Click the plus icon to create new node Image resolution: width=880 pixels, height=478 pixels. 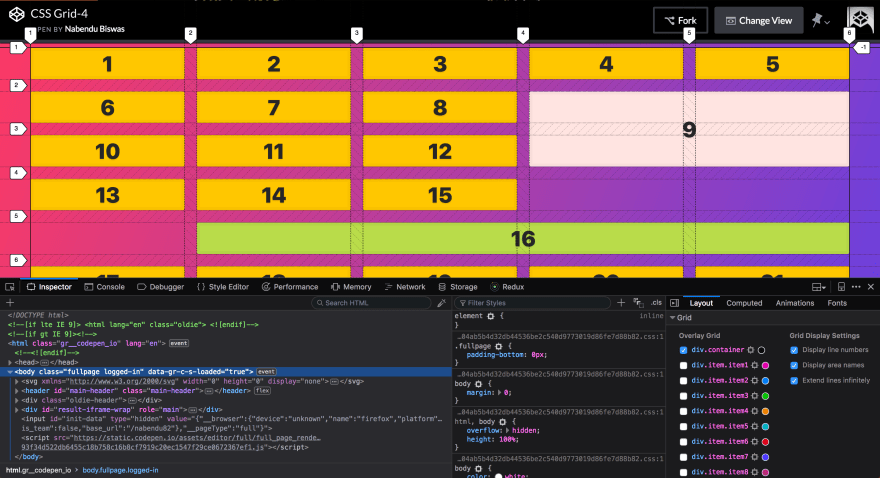tap(10, 303)
